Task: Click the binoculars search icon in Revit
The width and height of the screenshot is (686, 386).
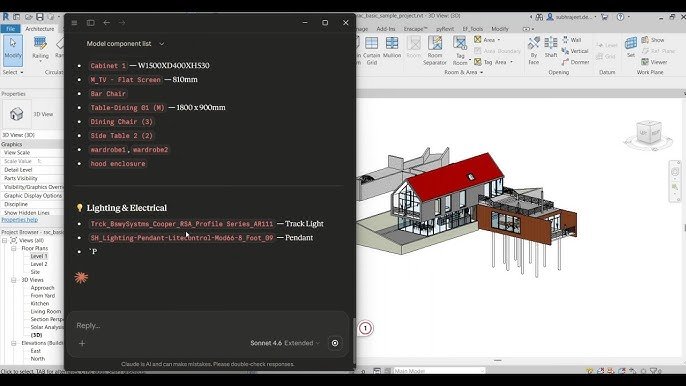Action: (x=539, y=17)
